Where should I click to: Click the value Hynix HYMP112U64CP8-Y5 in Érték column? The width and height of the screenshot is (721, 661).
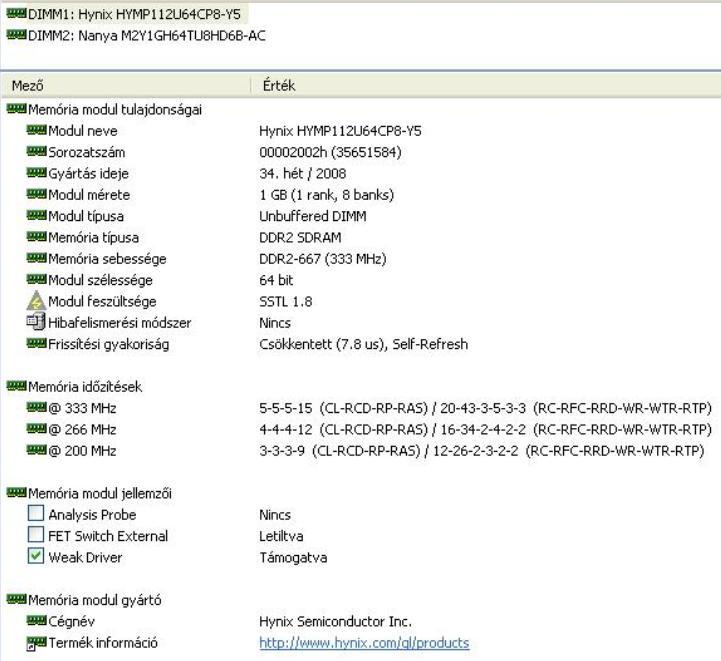[x=340, y=131]
